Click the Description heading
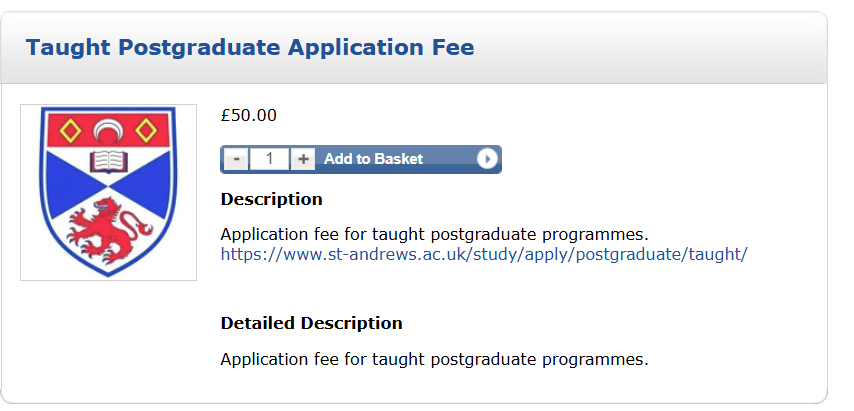 pyautogui.click(x=271, y=199)
